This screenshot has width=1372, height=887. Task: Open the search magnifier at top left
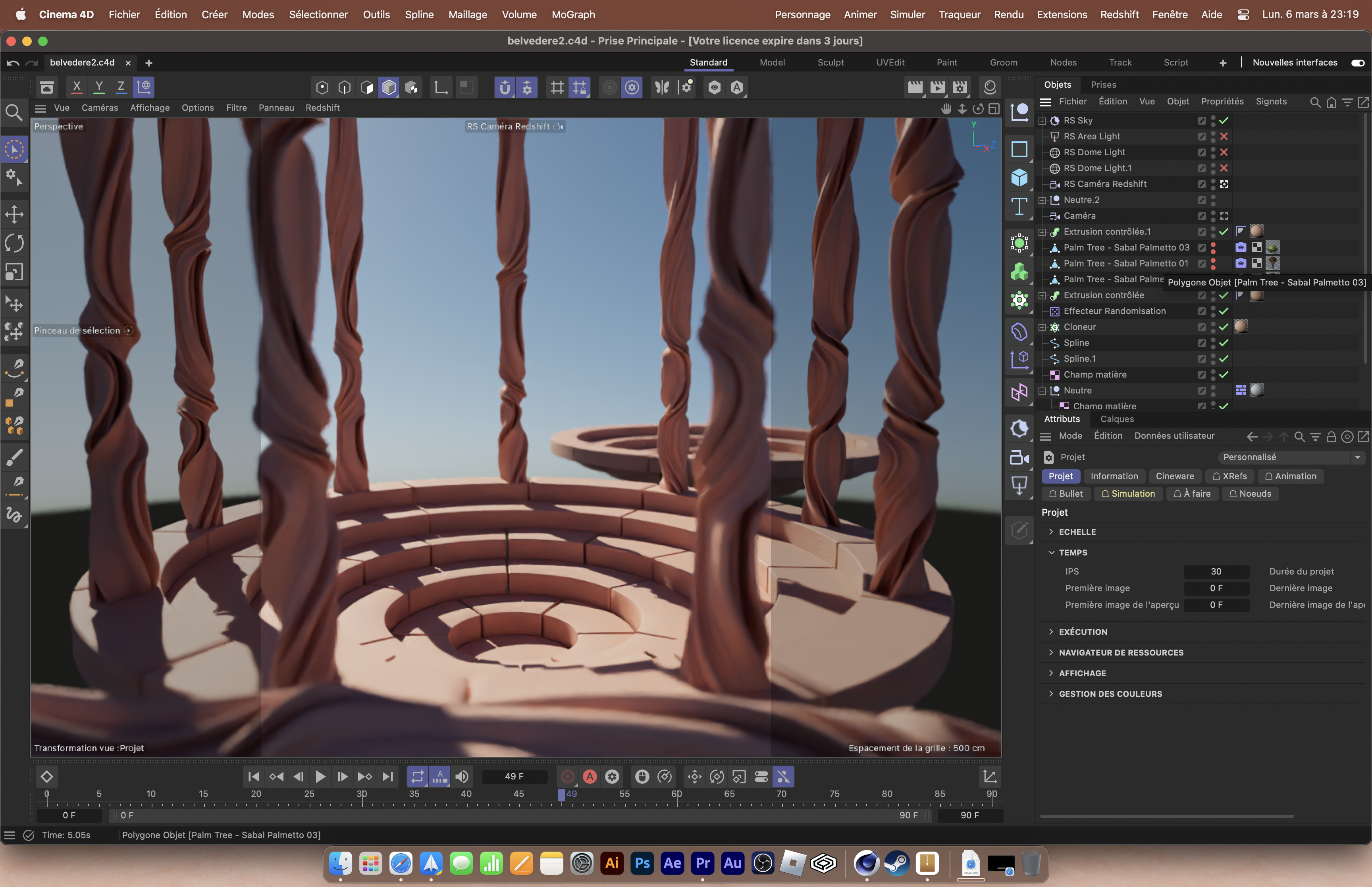click(14, 112)
